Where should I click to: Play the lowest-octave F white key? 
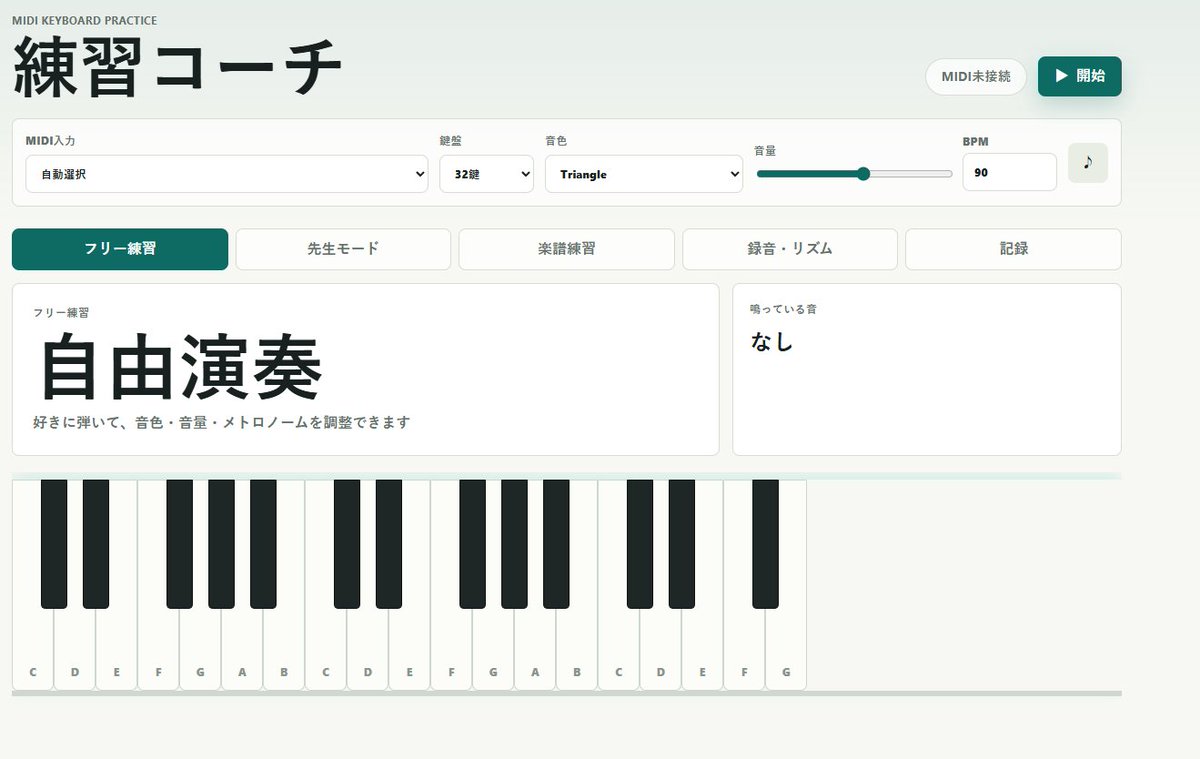click(158, 650)
